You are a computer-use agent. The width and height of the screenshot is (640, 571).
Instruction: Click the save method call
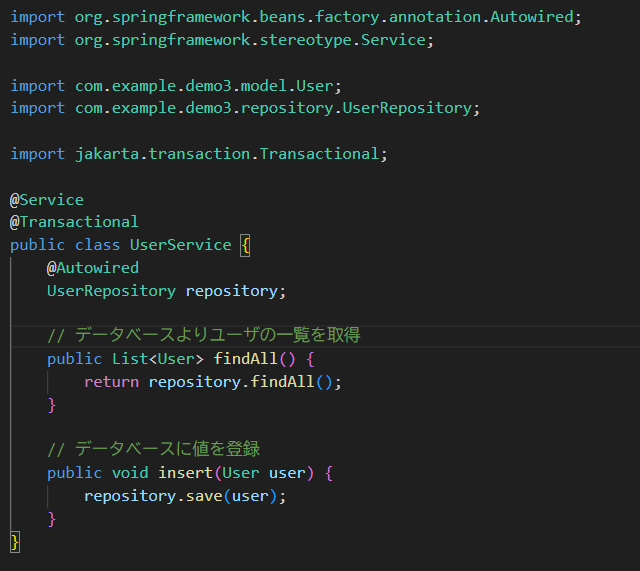(203, 496)
